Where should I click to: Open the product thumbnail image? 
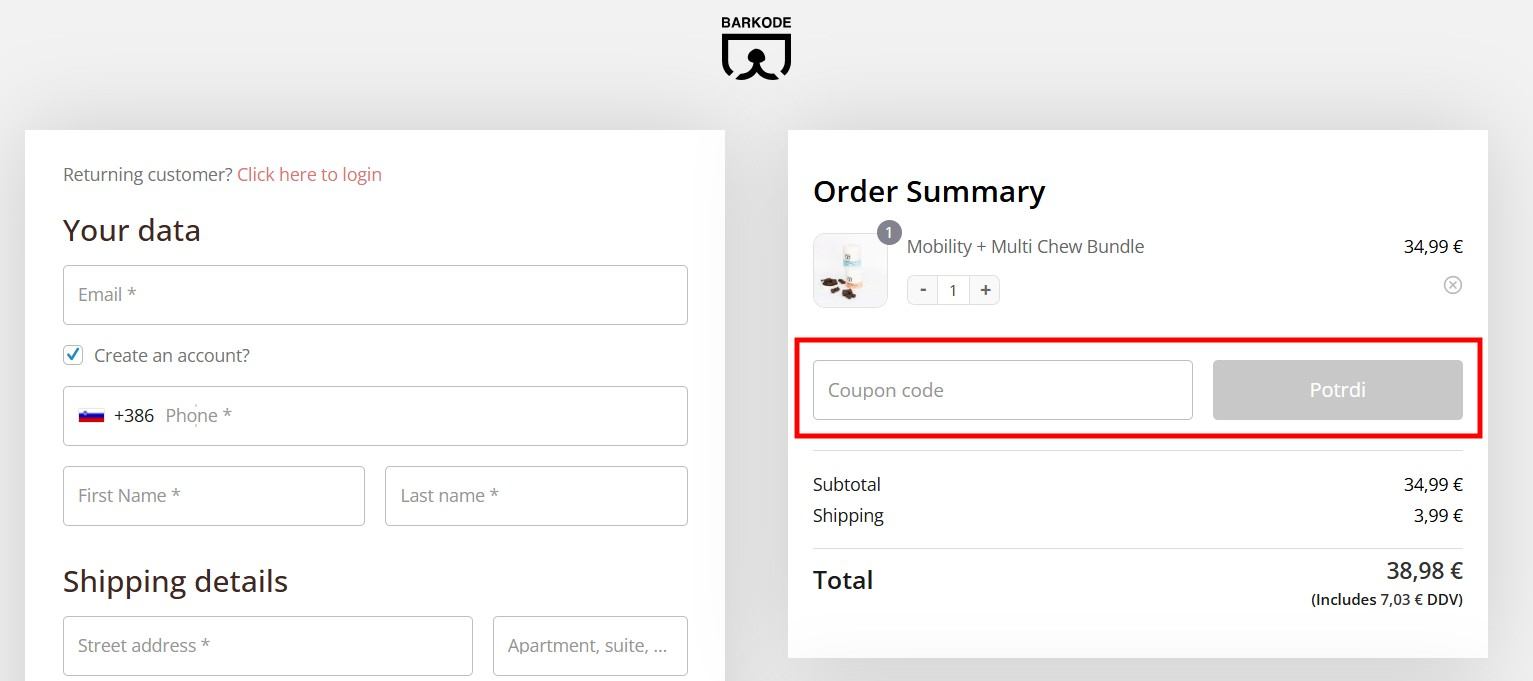849,271
